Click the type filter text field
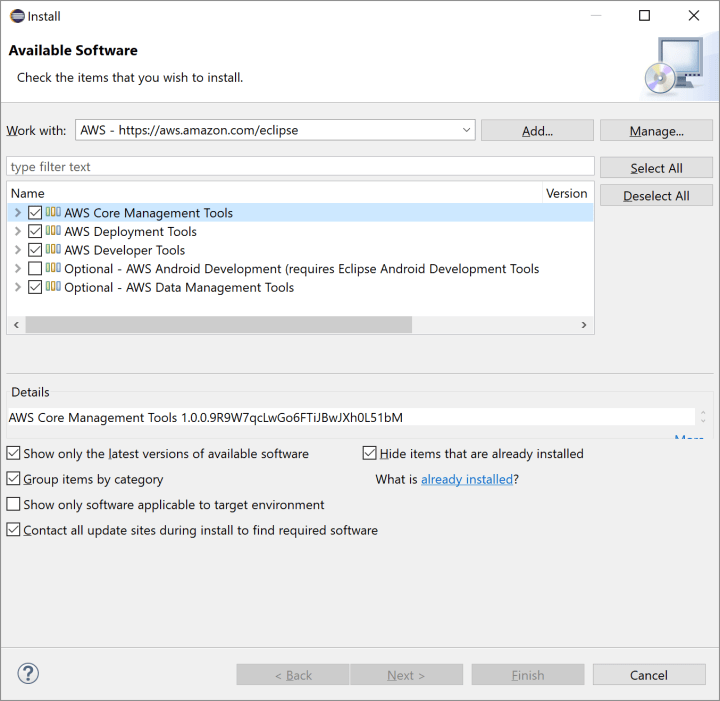 point(300,167)
